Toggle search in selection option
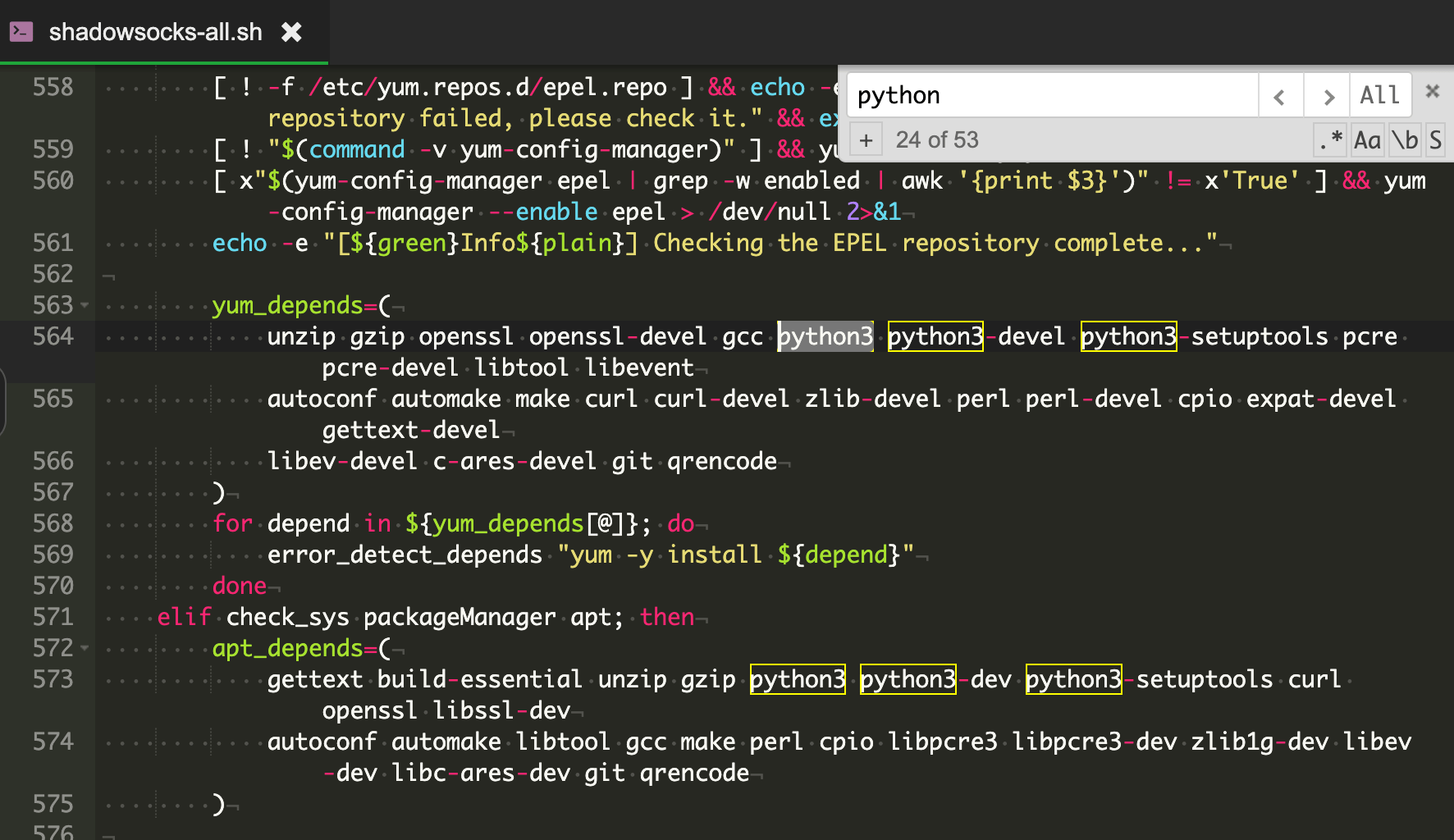 [1435, 140]
